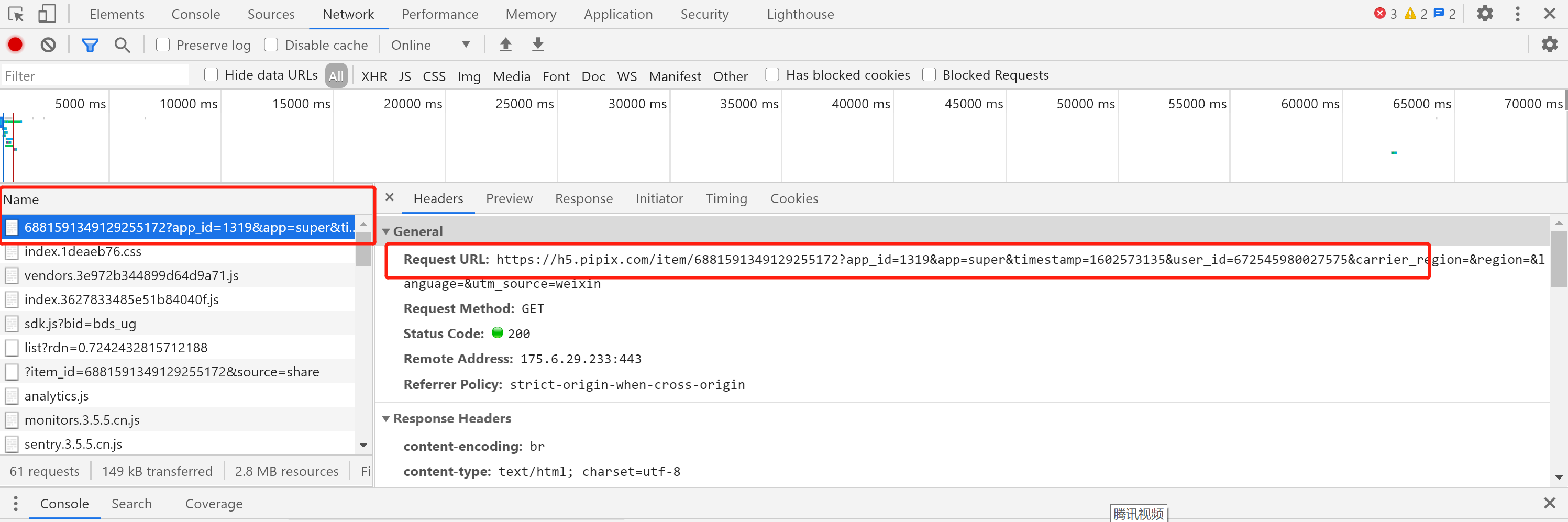This screenshot has width=1568, height=522.
Task: Filter requests by Manifest
Action: coord(675,76)
